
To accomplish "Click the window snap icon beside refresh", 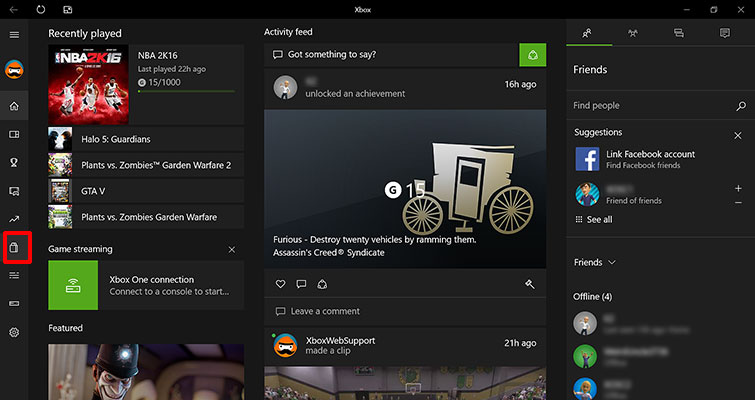I will tap(67, 10).
